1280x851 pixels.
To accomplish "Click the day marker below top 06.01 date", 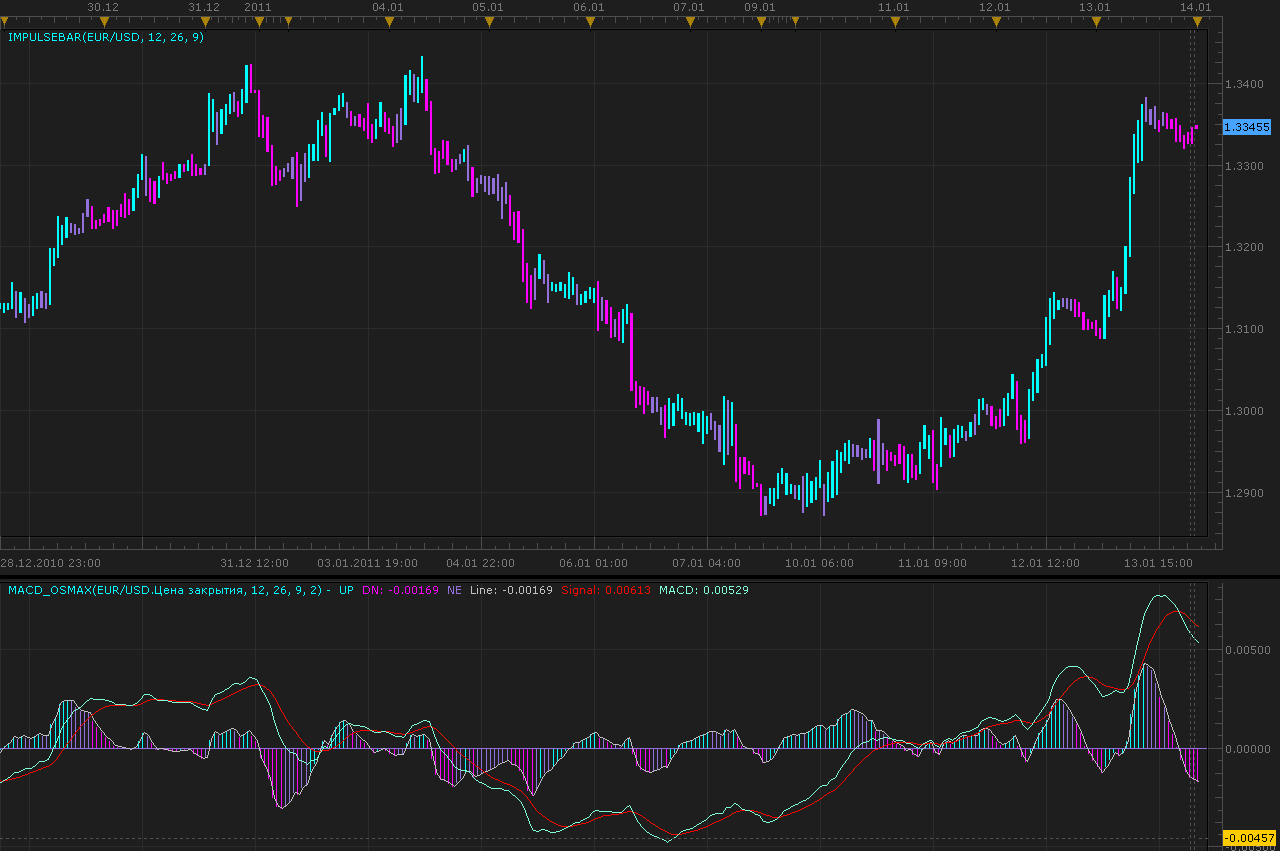I will tap(589, 20).
